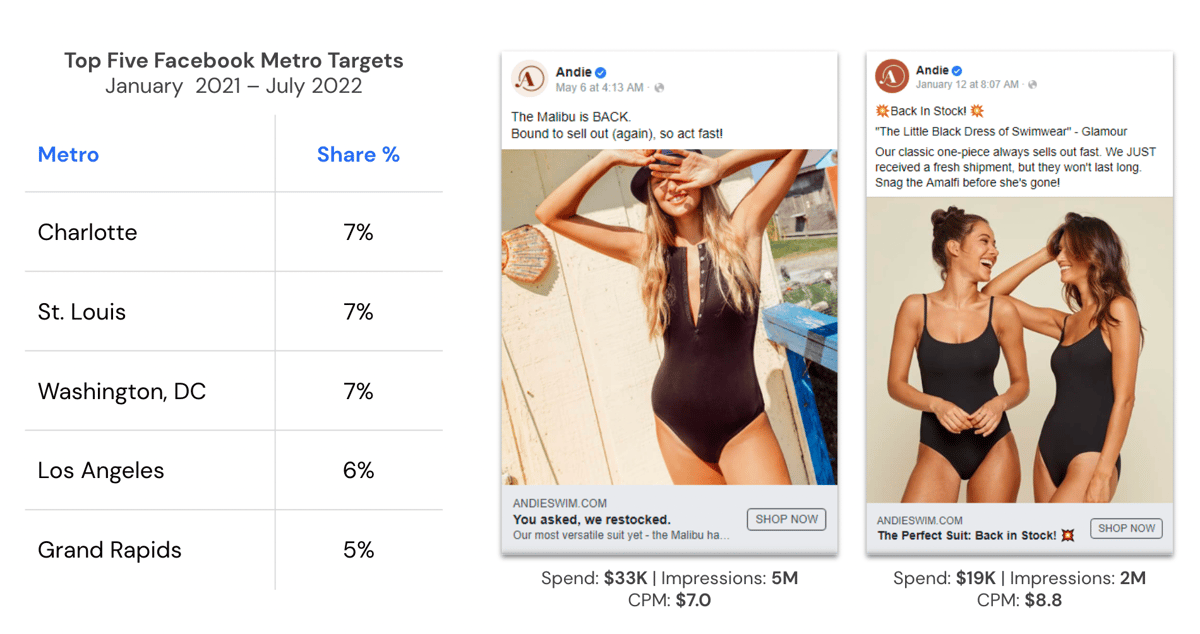The height and width of the screenshot is (634, 1200).
Task: Click the Andie page name above the Malibu post
Action: point(573,73)
